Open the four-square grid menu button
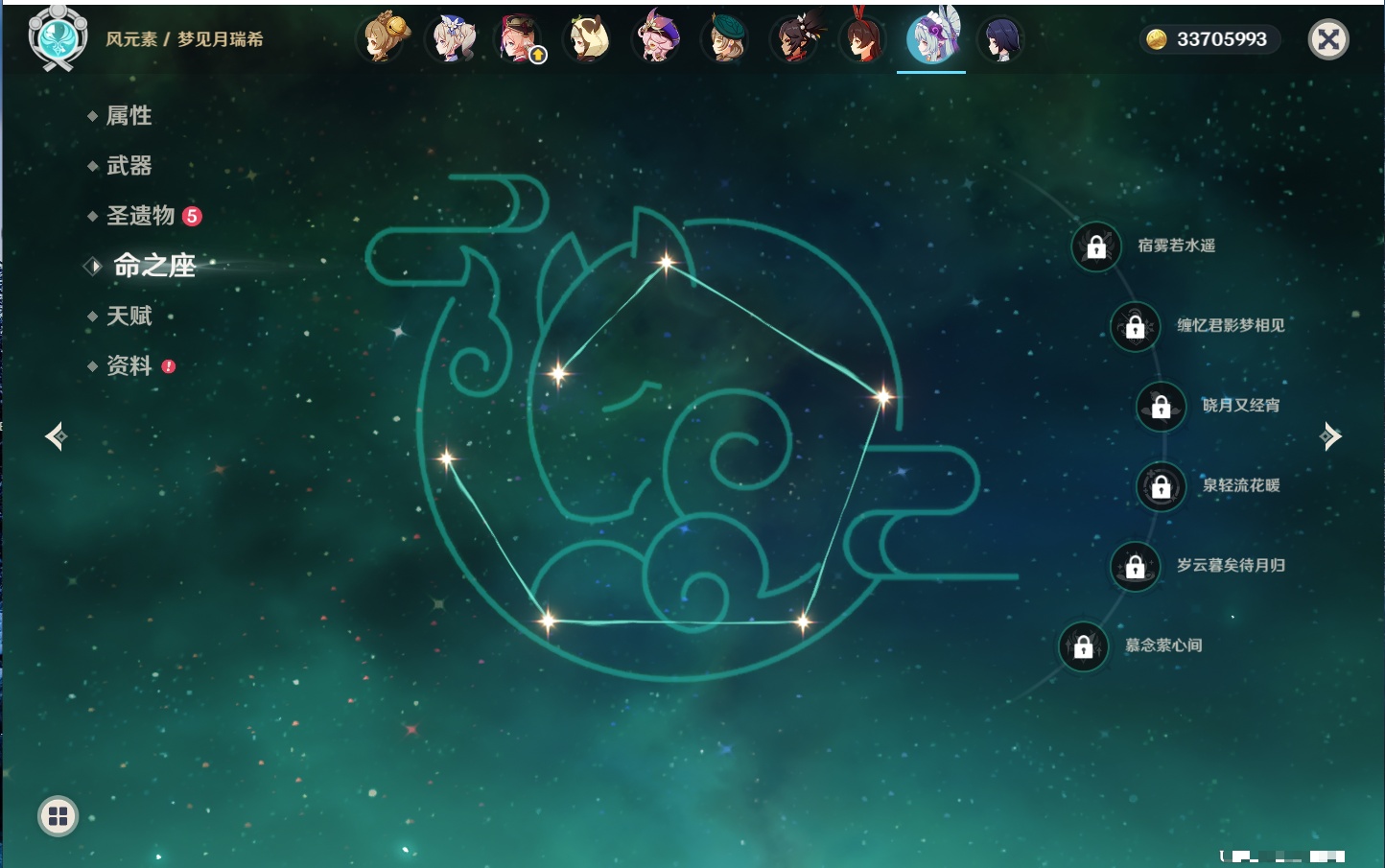Screen dimensions: 1385x868 pos(58,816)
